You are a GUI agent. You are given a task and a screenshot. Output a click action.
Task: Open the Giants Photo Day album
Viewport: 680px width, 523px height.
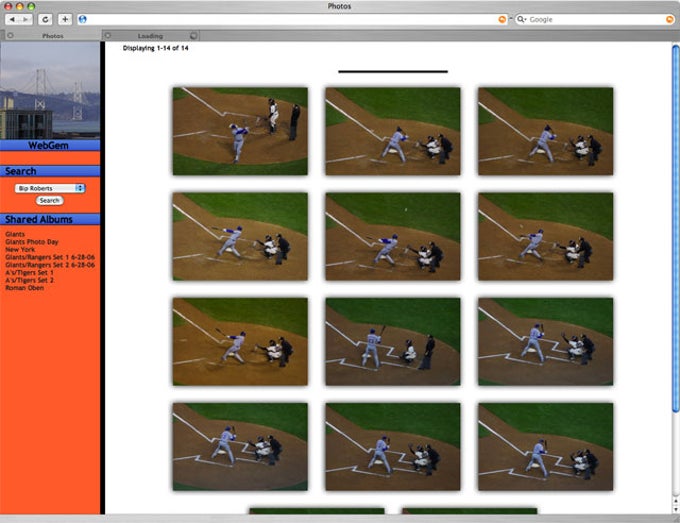(32, 242)
